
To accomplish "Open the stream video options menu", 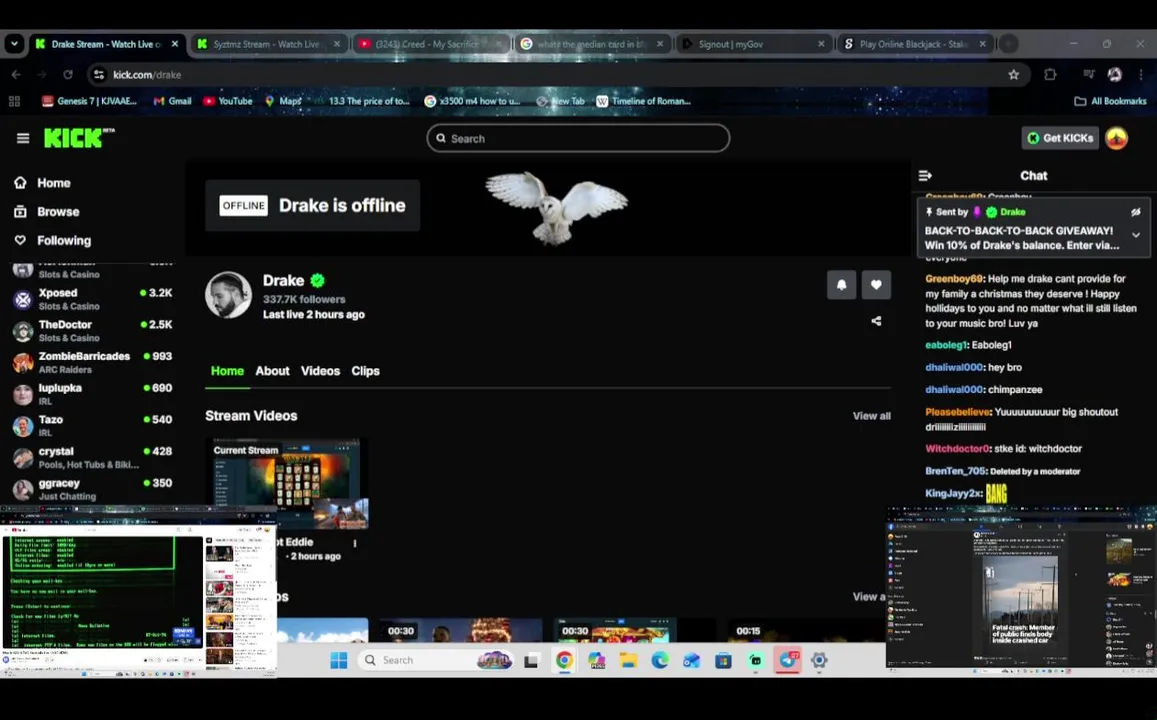I will pyautogui.click(x=355, y=543).
